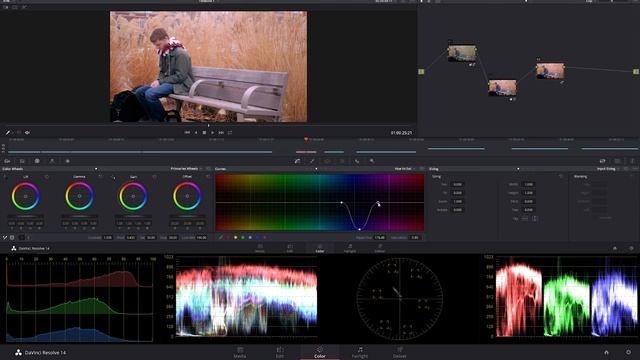640x360 pixels.
Task: Click the Lift master level slider
Action: [x=25, y=216]
